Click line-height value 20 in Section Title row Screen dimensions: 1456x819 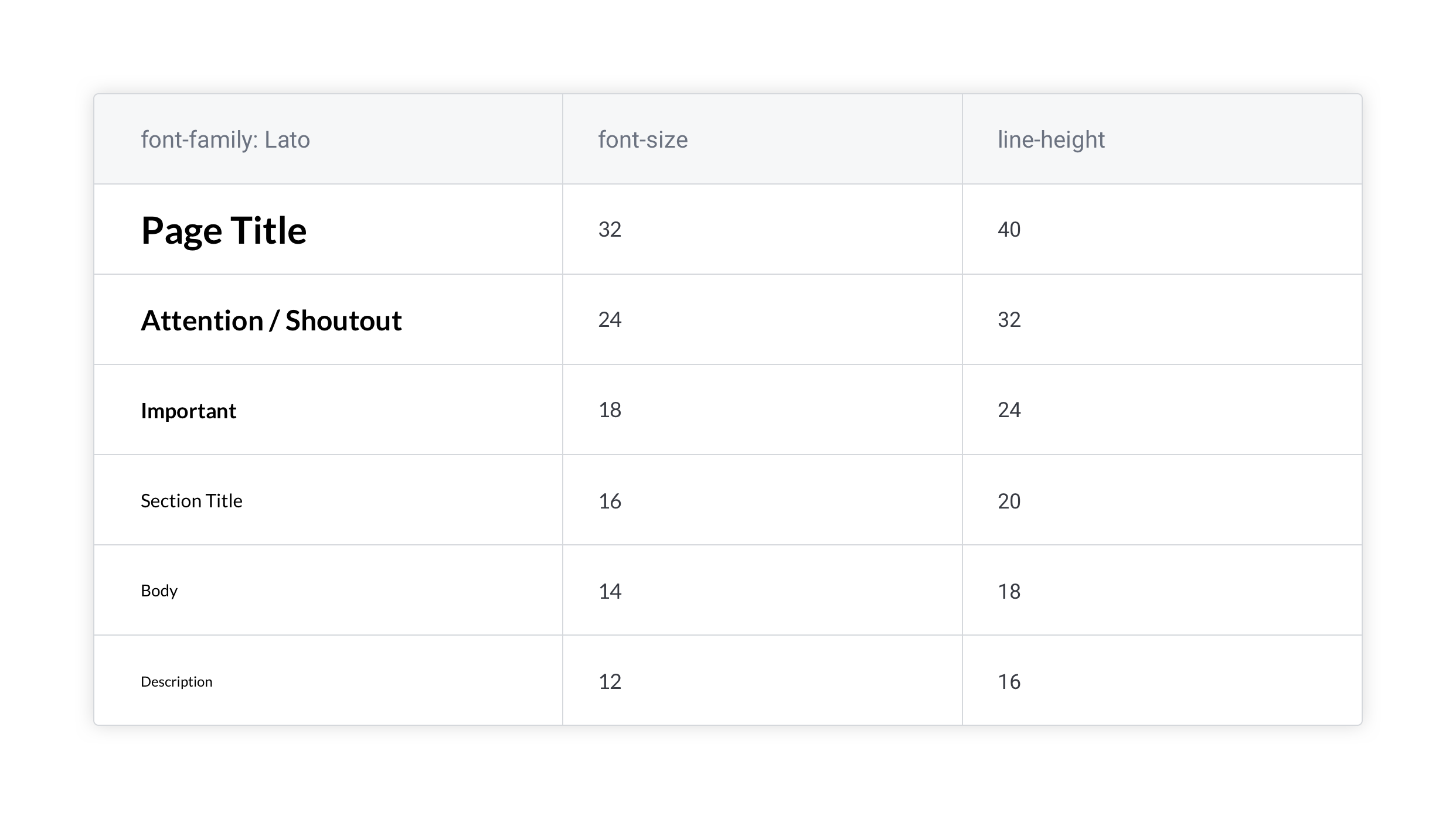click(x=1009, y=501)
